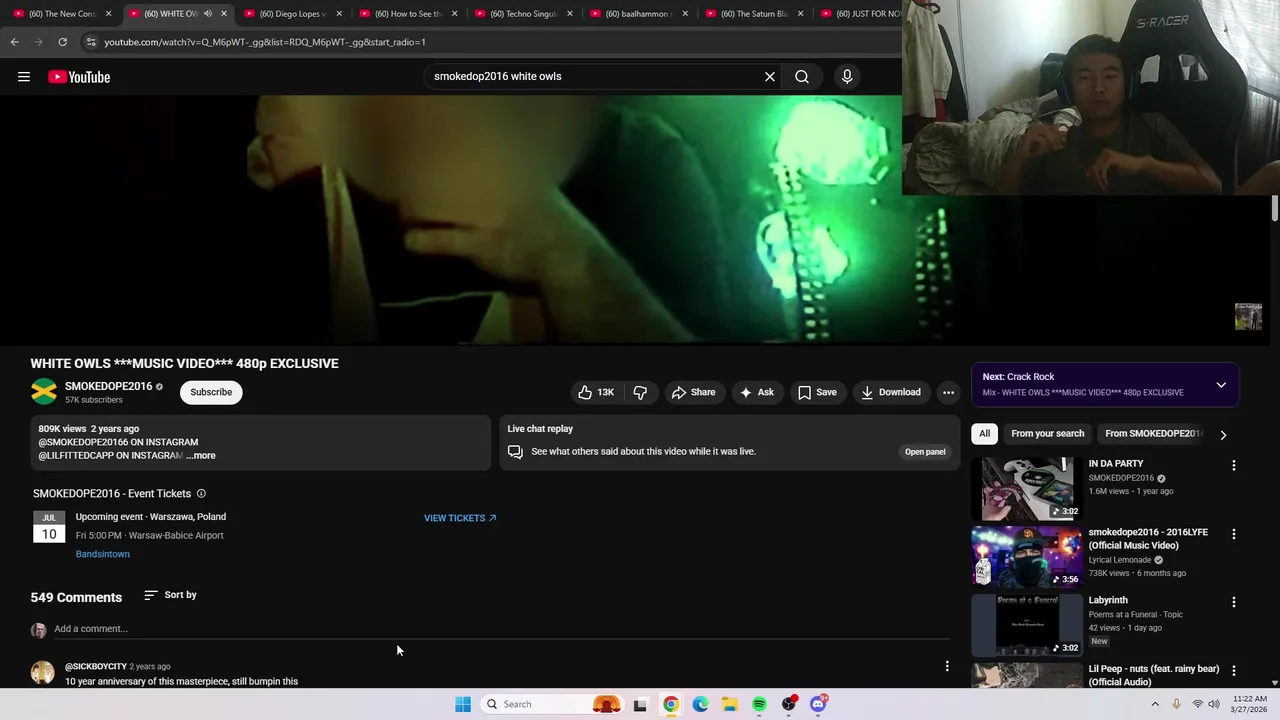Open OBS Studio from the taskbar

789,704
